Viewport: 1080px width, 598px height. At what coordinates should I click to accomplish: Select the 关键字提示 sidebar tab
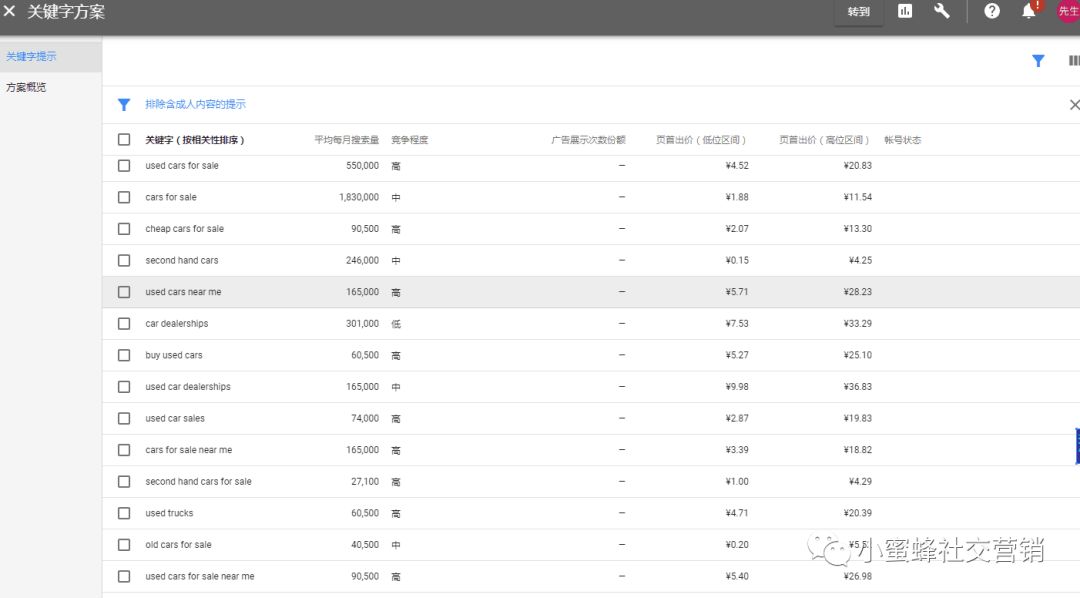pos(51,56)
